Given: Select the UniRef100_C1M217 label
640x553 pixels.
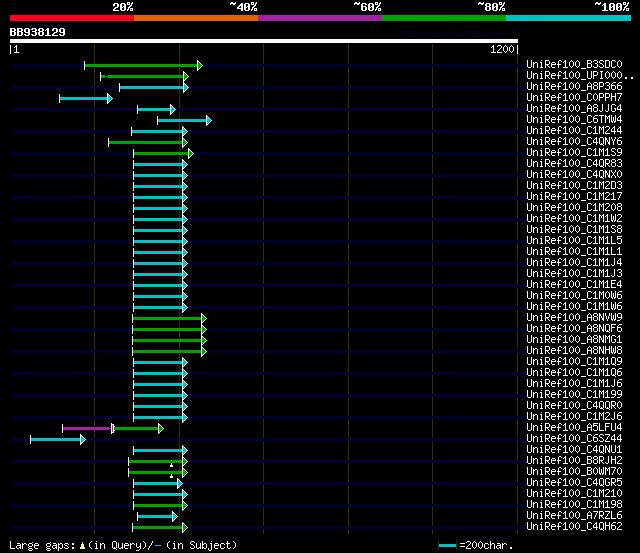Looking at the screenshot, I should 574,197.
